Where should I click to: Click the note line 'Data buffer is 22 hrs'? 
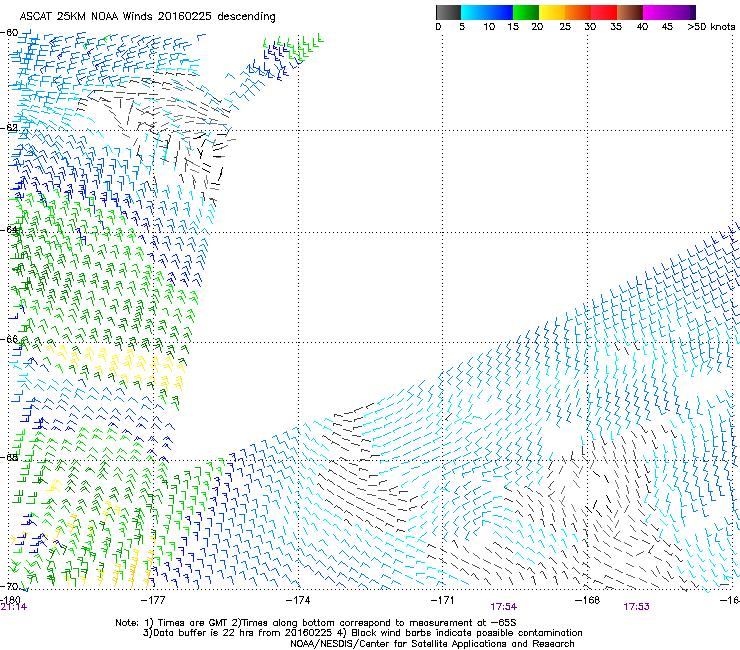pos(362,633)
